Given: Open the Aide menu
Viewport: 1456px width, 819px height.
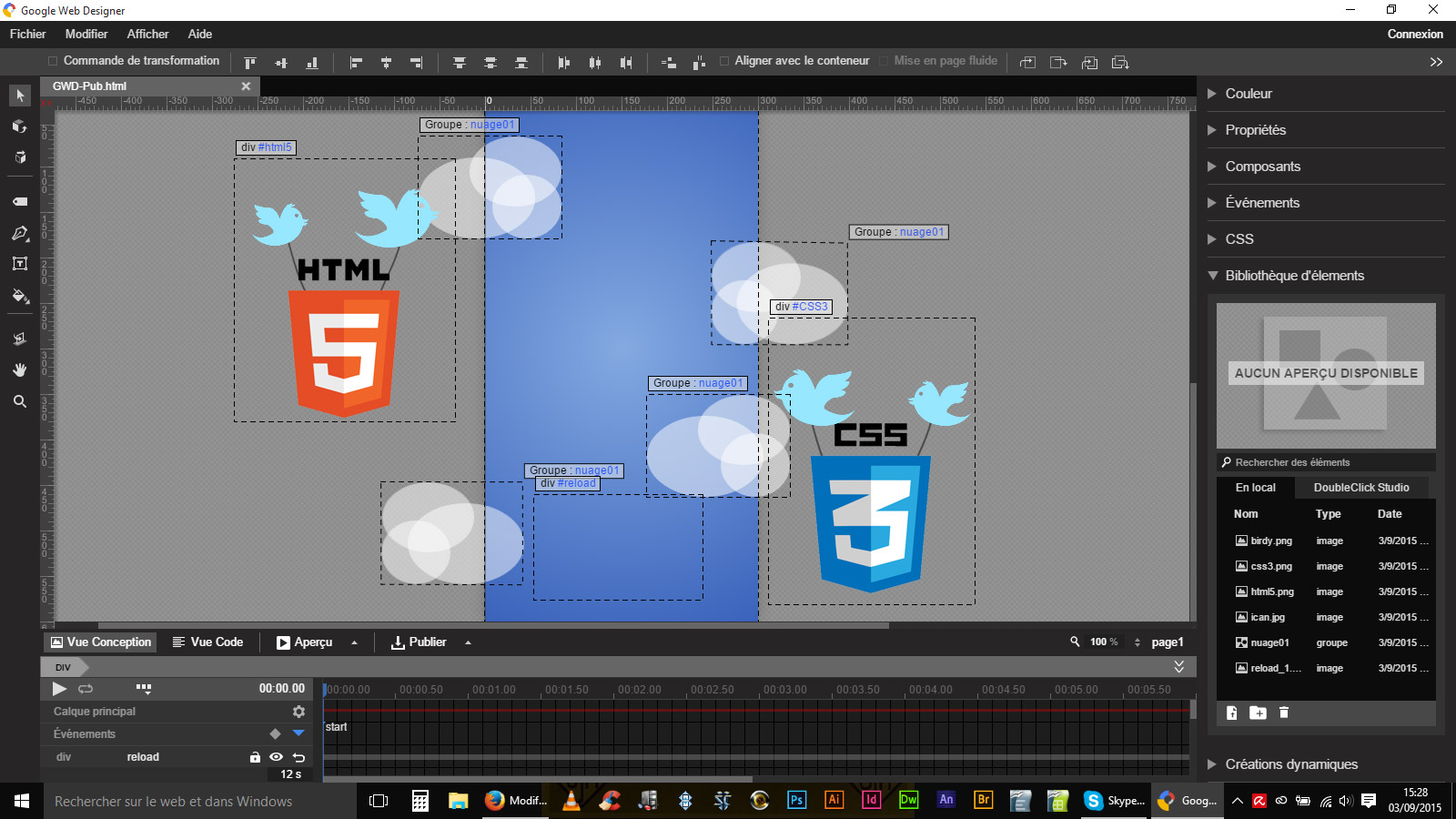Looking at the screenshot, I should coord(200,34).
